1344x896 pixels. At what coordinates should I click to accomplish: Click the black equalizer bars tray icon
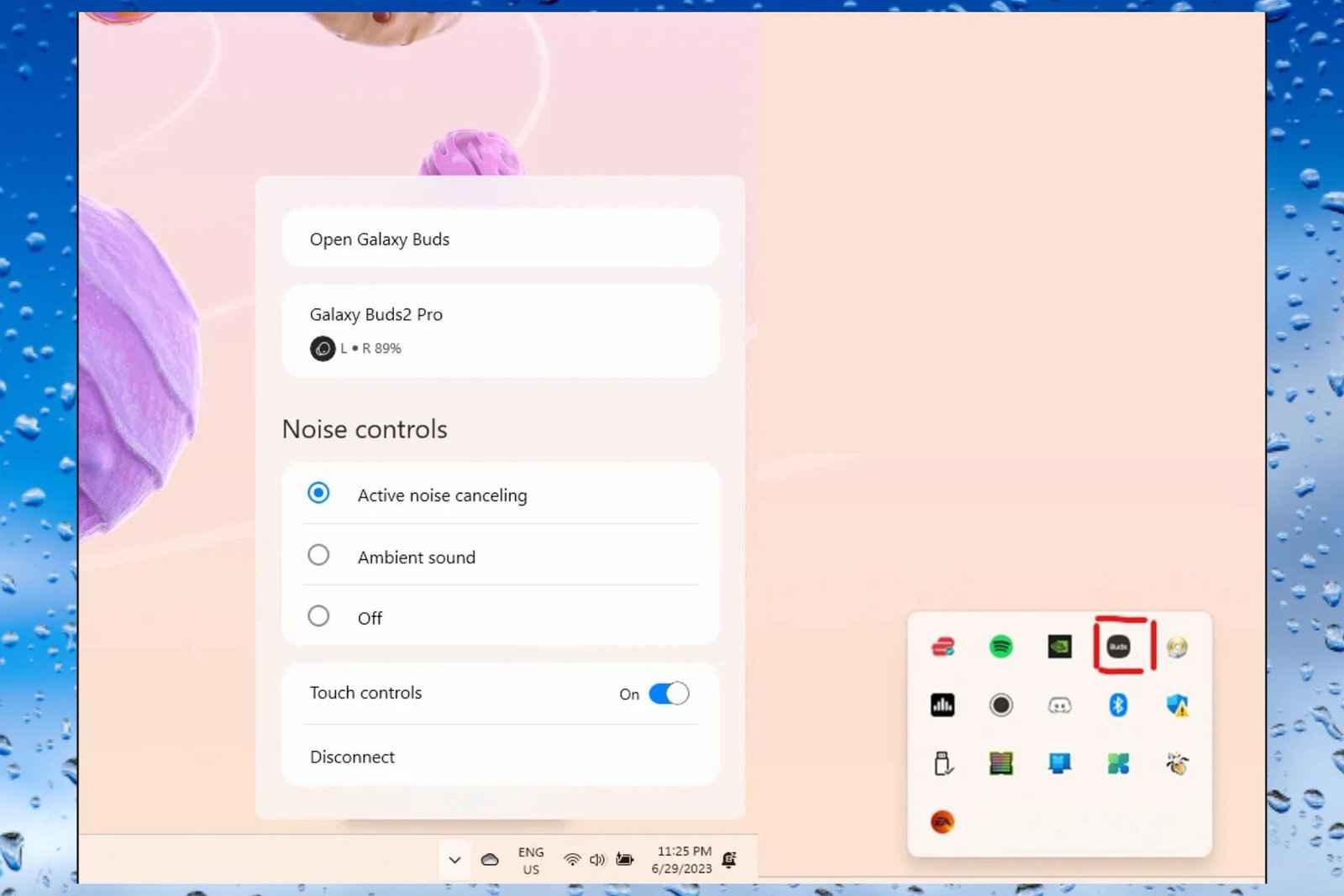[942, 705]
